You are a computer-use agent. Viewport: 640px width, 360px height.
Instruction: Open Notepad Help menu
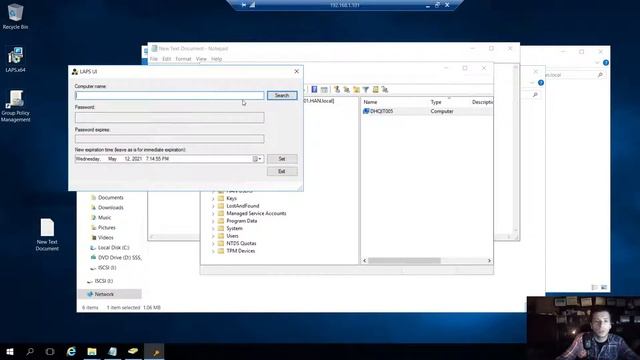tap(216, 59)
